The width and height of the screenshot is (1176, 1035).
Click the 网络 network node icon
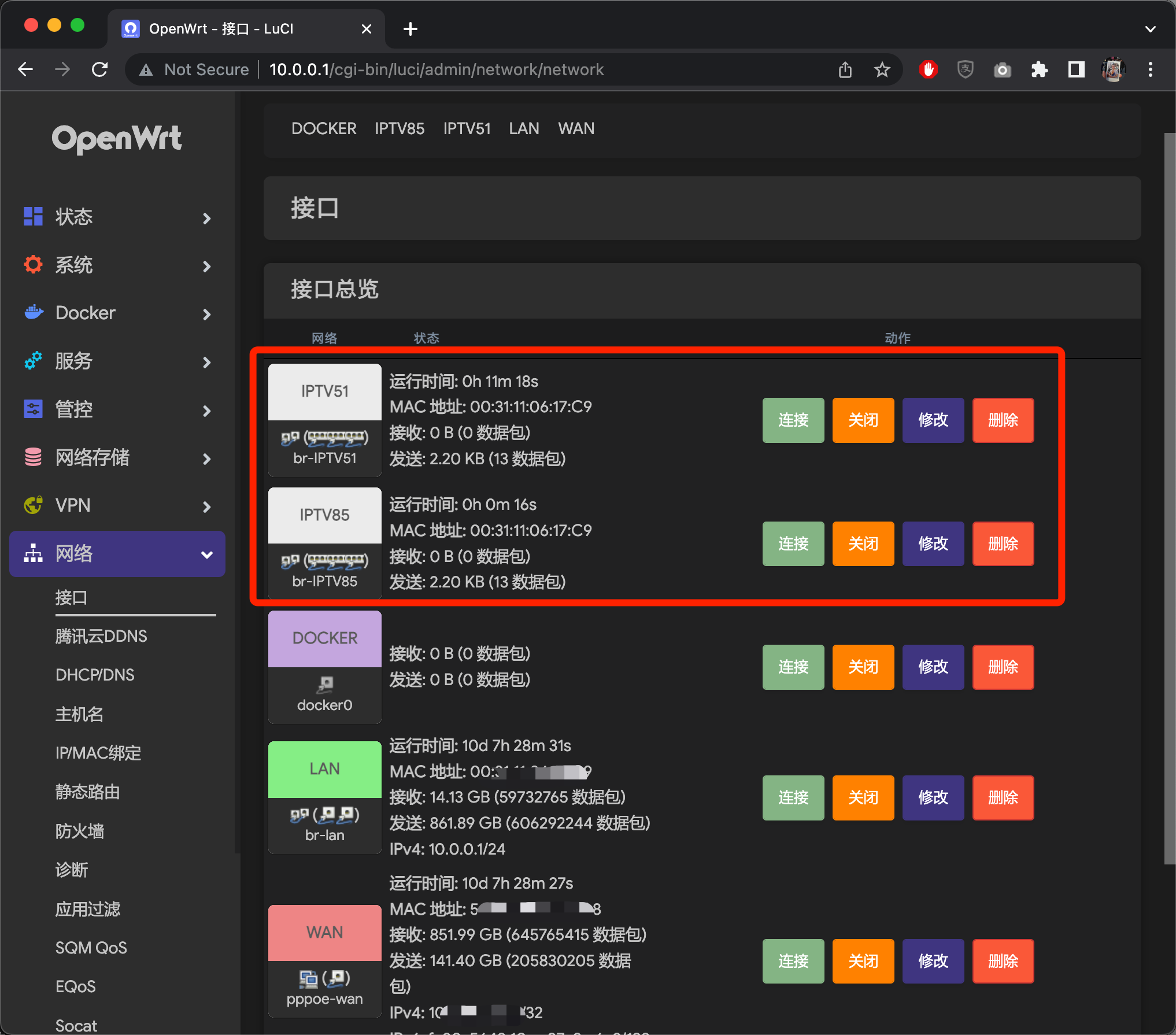(32, 553)
